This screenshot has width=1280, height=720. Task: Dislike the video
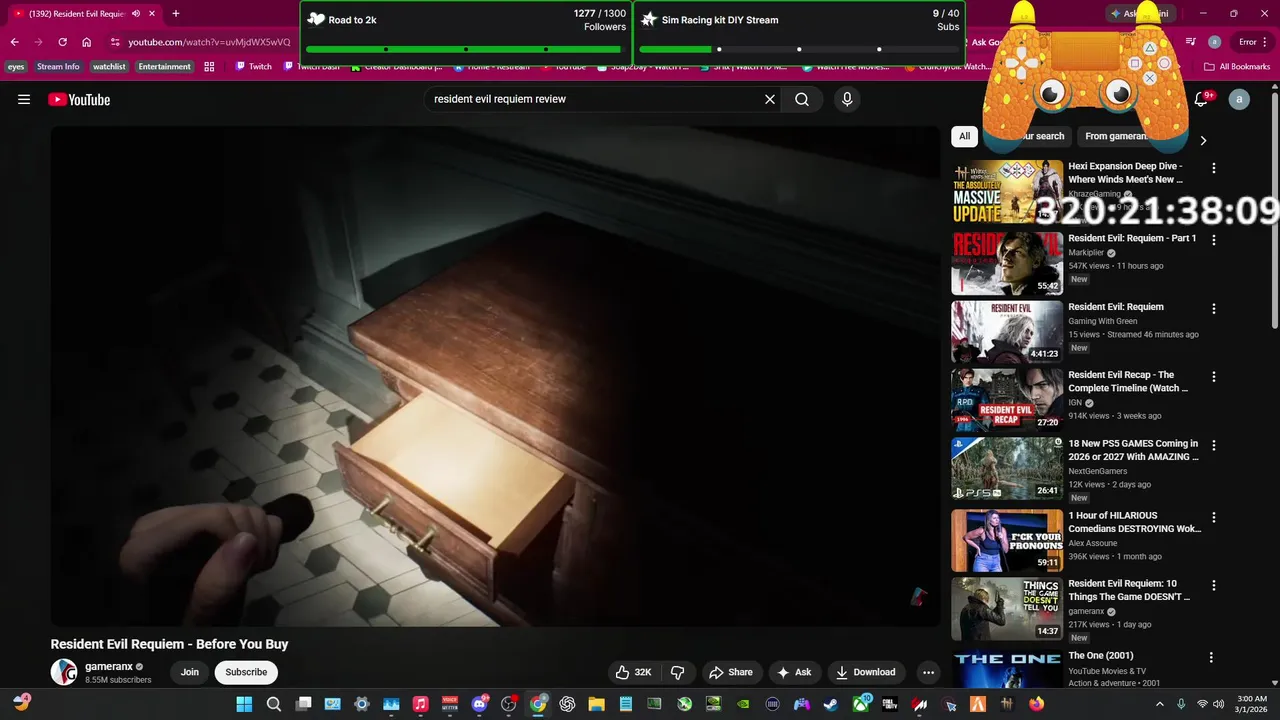(677, 672)
